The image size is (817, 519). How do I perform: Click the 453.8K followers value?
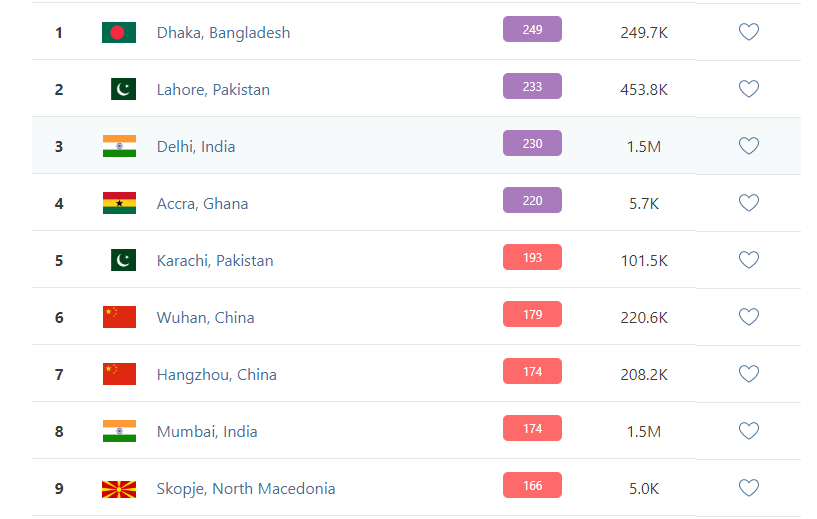[644, 90]
